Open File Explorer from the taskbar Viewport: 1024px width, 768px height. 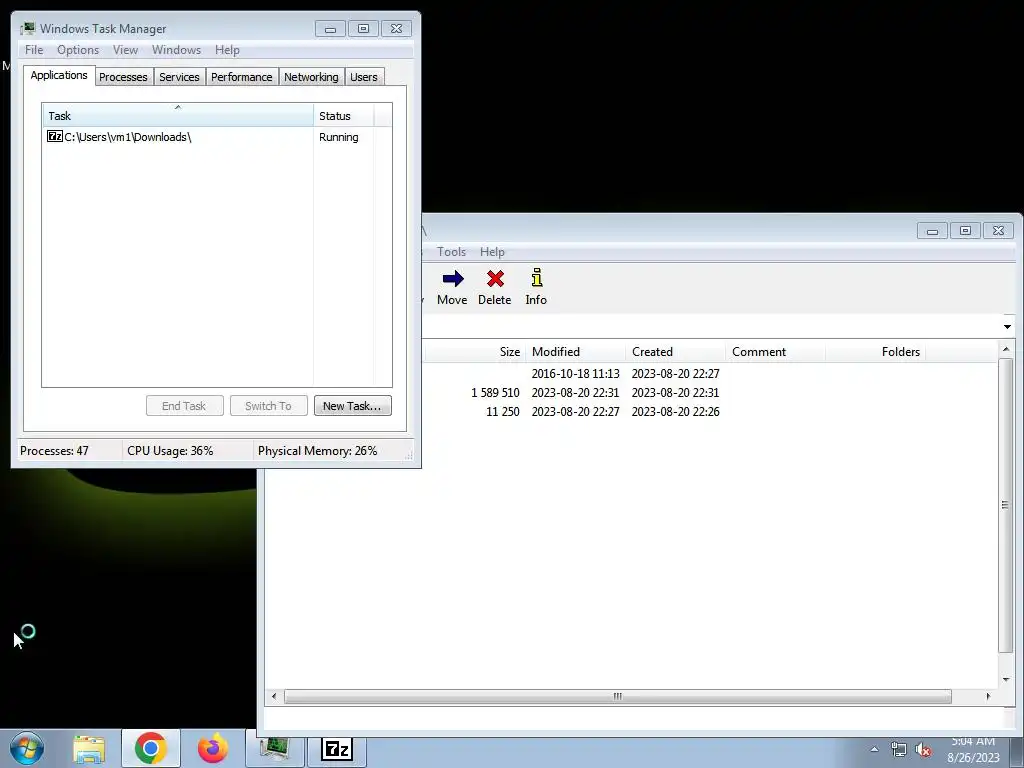(89, 749)
